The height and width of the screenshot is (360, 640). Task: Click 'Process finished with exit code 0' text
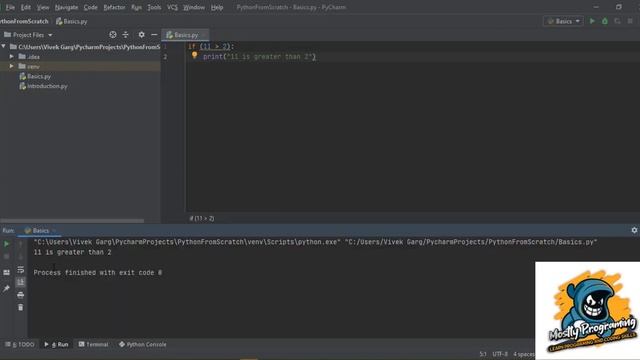[98, 272]
